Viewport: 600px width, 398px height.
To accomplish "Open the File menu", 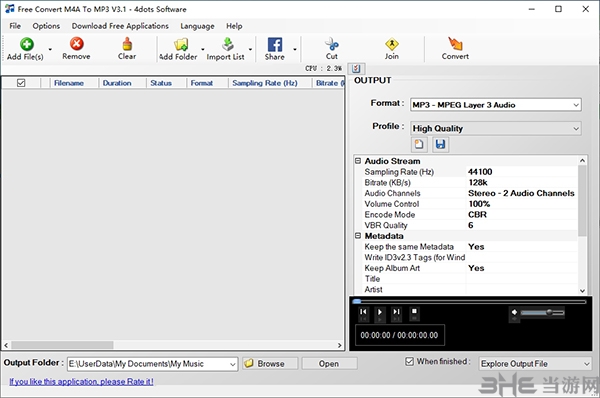I will tap(15, 26).
